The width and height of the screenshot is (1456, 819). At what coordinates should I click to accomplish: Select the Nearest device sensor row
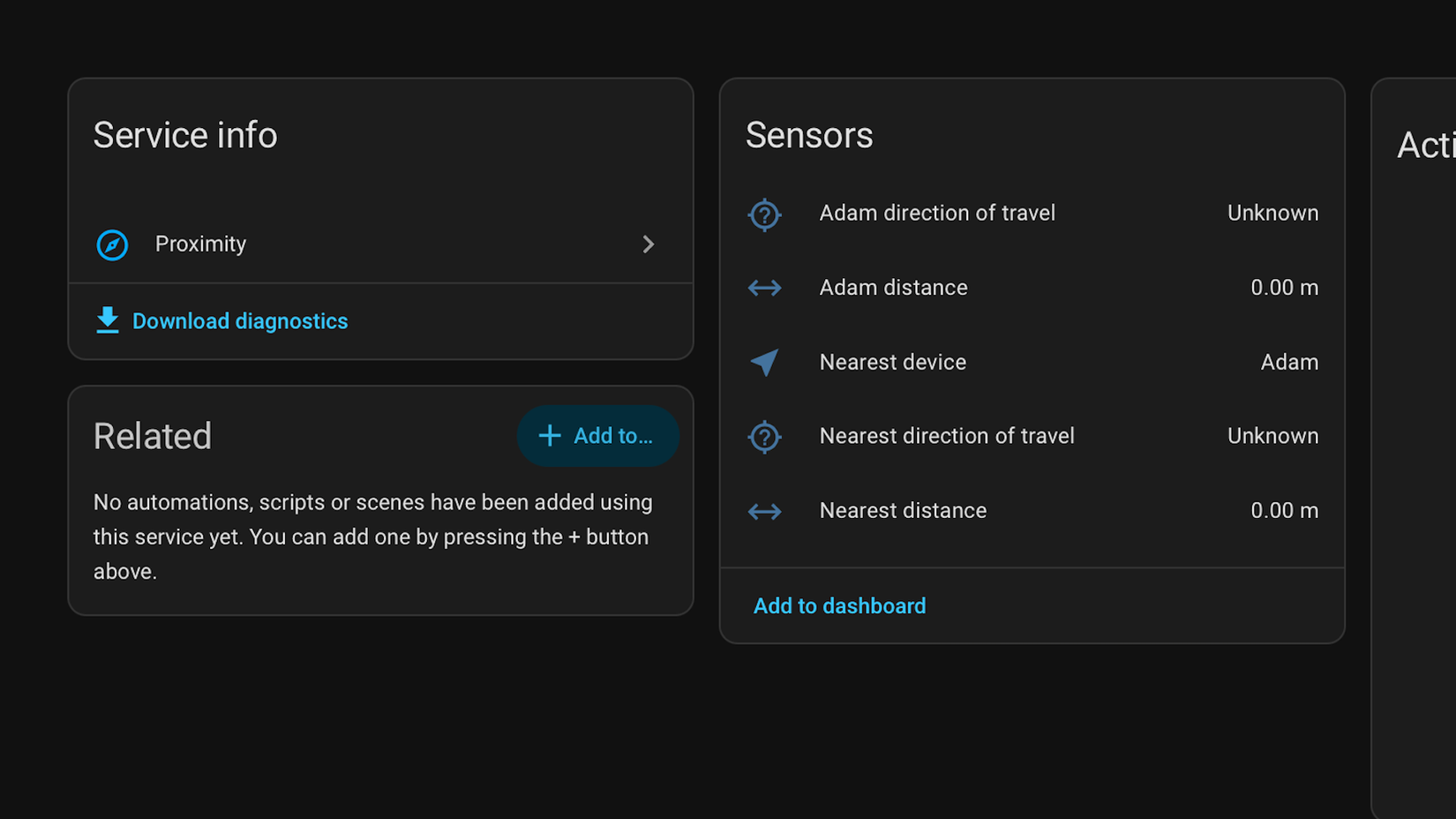coord(1032,362)
